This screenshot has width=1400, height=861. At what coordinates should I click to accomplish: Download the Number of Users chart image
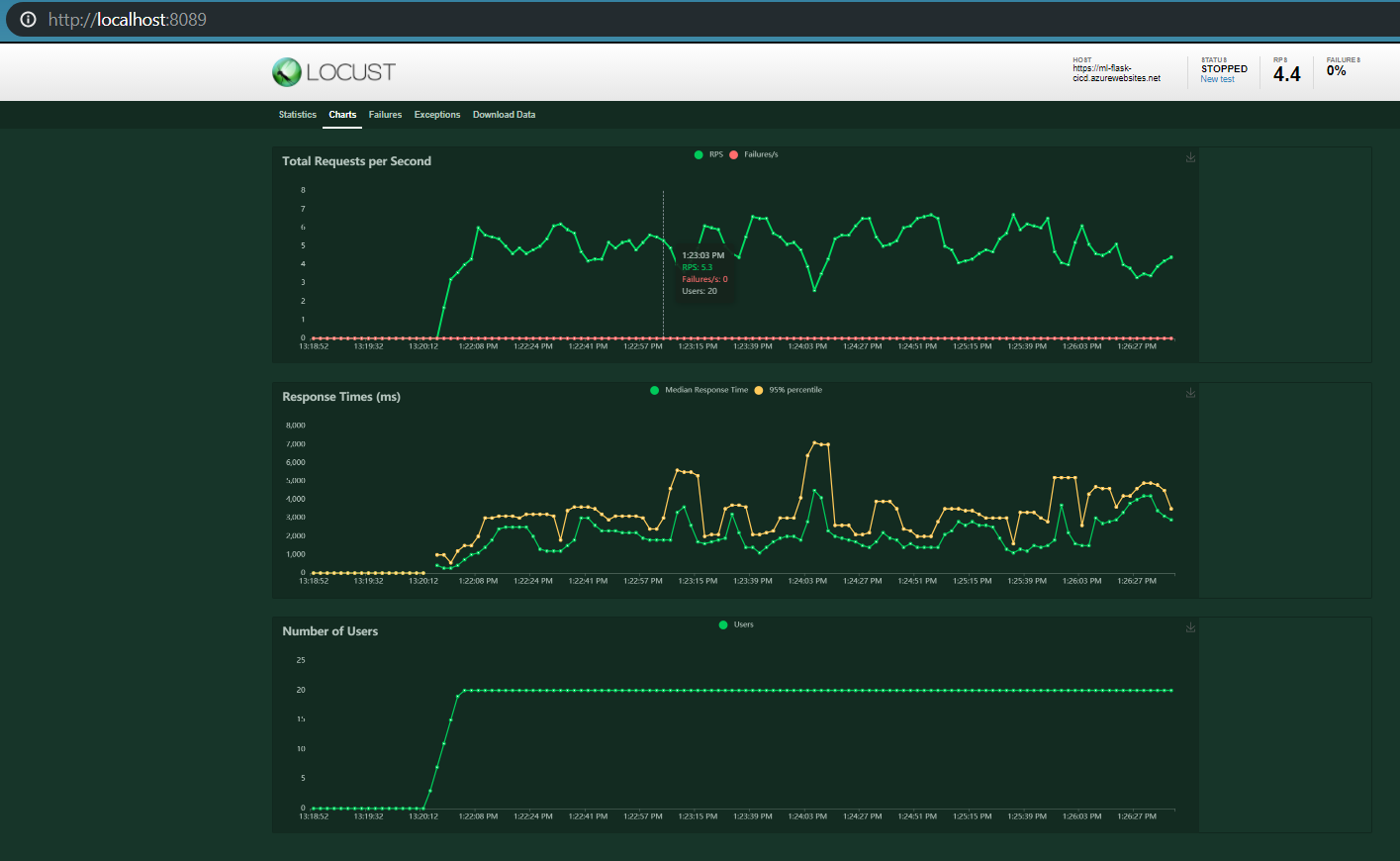point(1189,626)
